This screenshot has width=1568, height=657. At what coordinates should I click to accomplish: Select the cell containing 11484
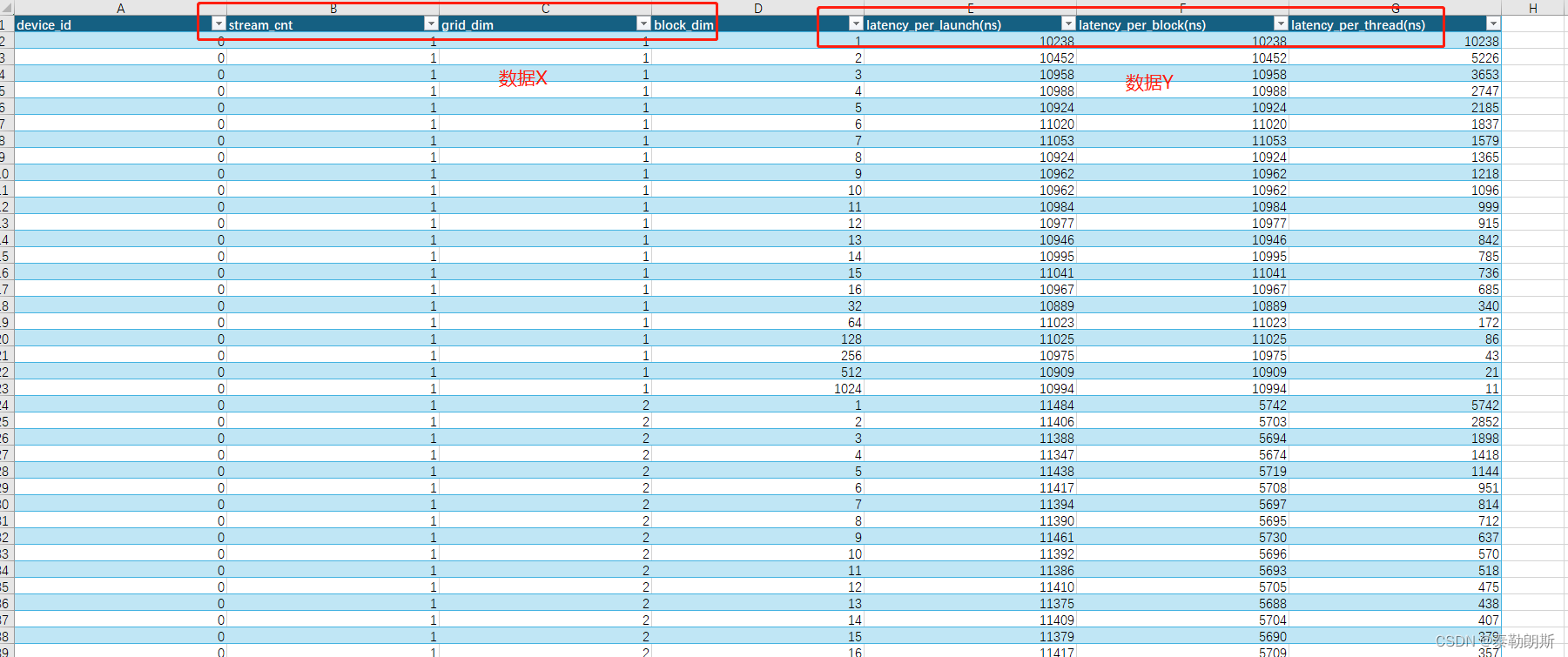point(970,405)
